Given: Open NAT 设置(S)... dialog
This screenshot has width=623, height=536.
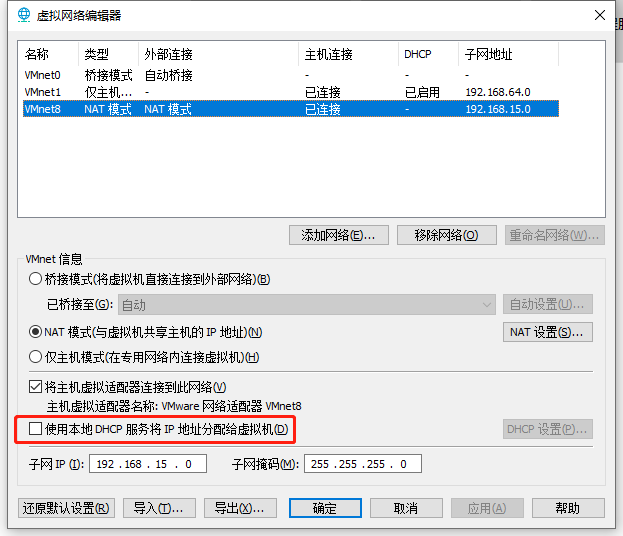Looking at the screenshot, I should [x=548, y=332].
